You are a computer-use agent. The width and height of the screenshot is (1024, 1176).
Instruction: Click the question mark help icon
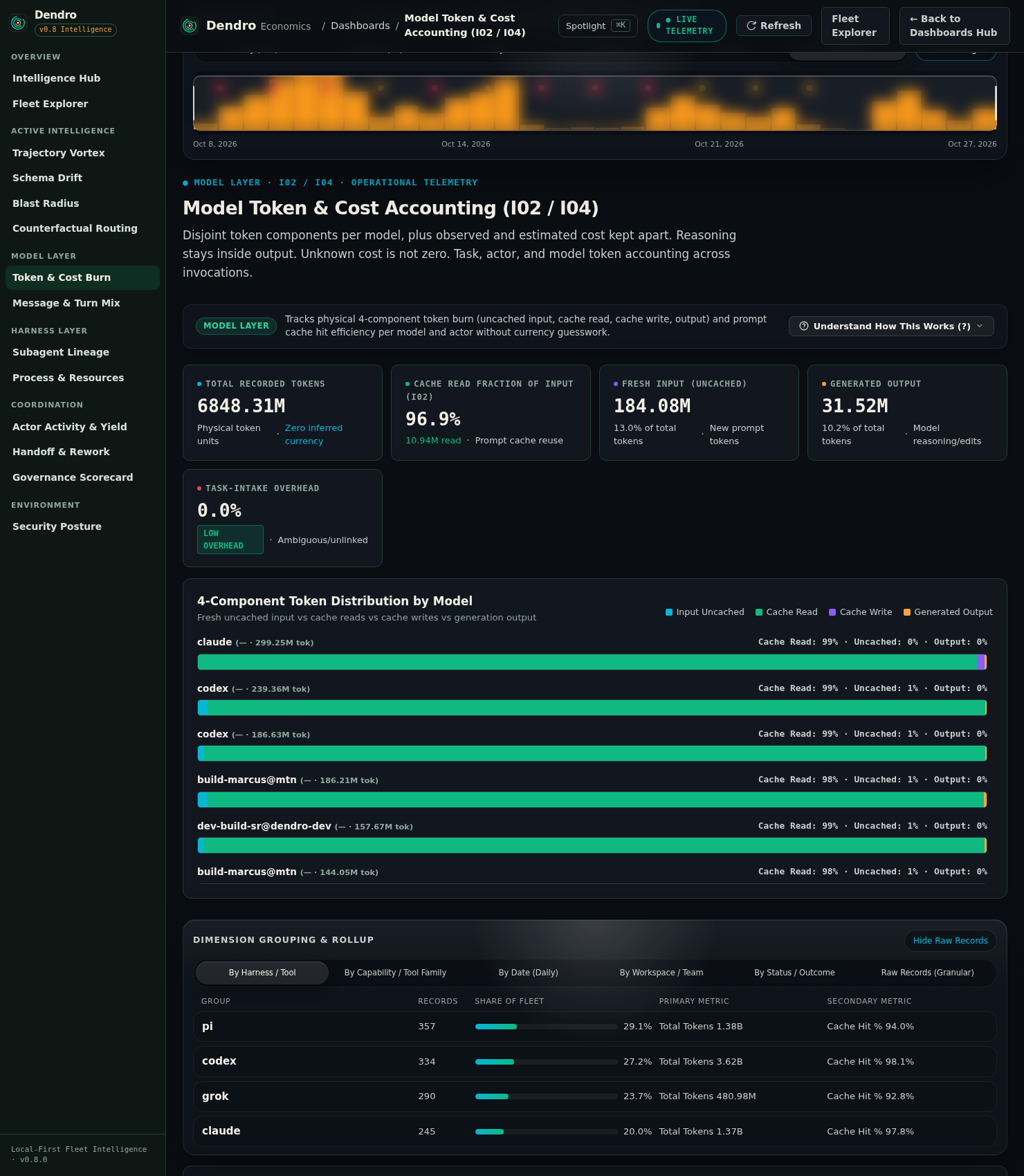pyautogui.click(x=804, y=327)
